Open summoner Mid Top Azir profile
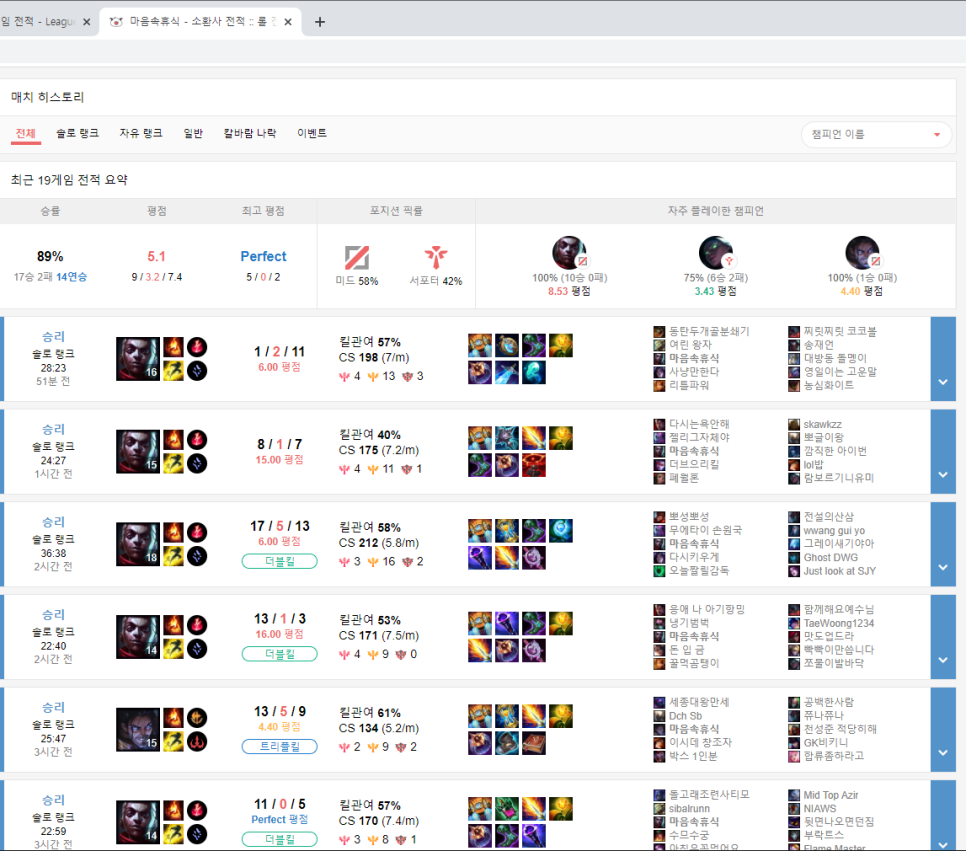This screenshot has width=966, height=851. coord(830,795)
